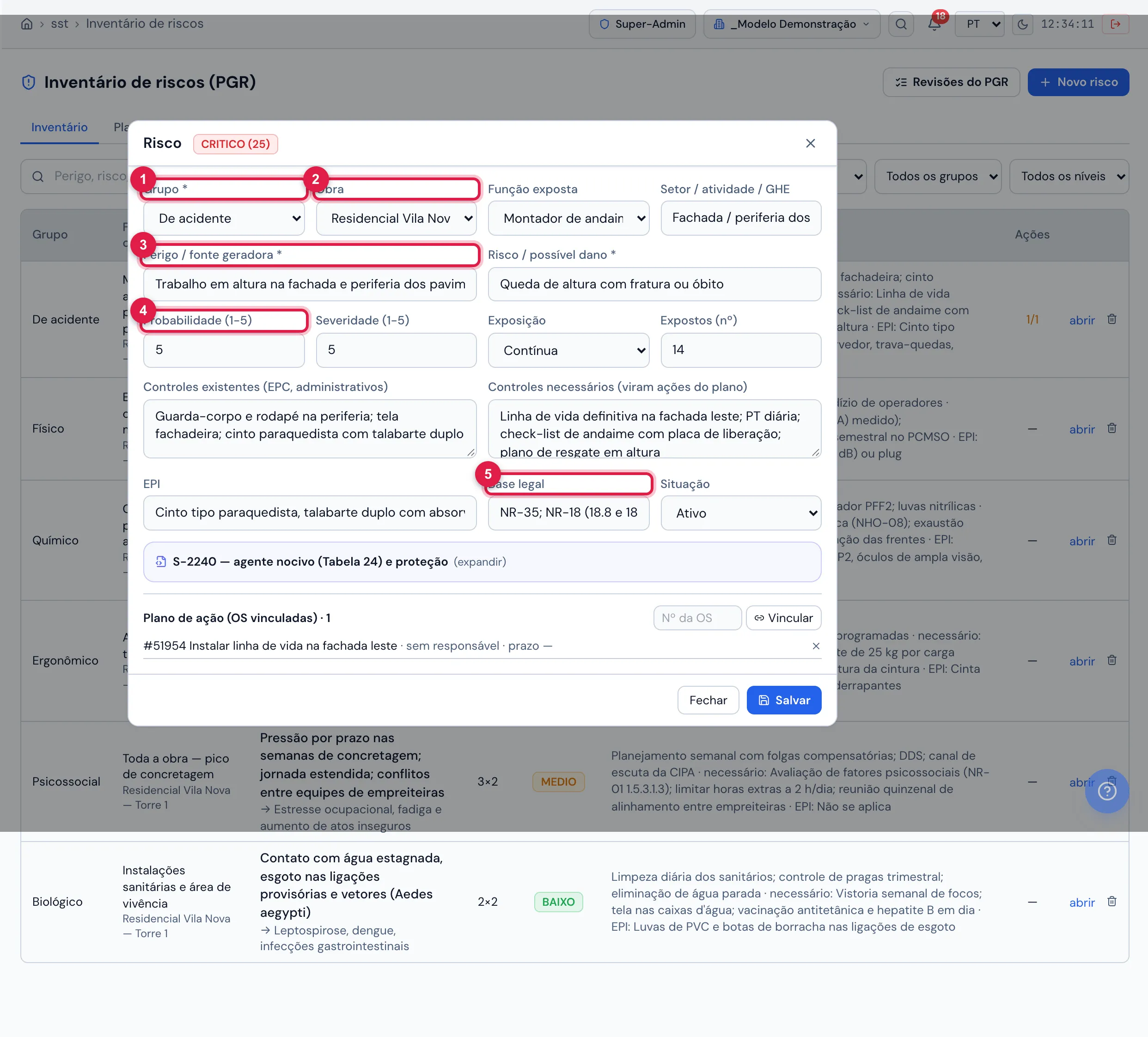The image size is (1148, 1037).
Task: Click the Nº da OS input field
Action: tap(697, 617)
